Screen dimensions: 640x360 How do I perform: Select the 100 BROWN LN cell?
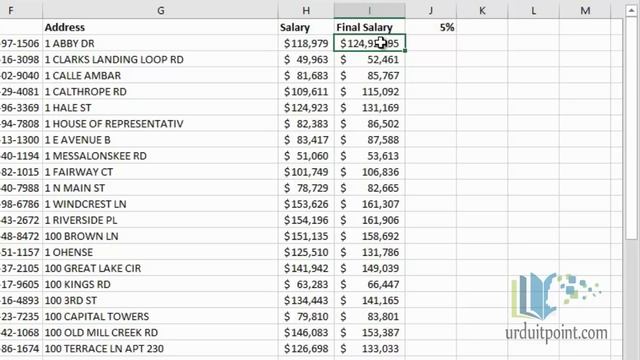click(160, 236)
